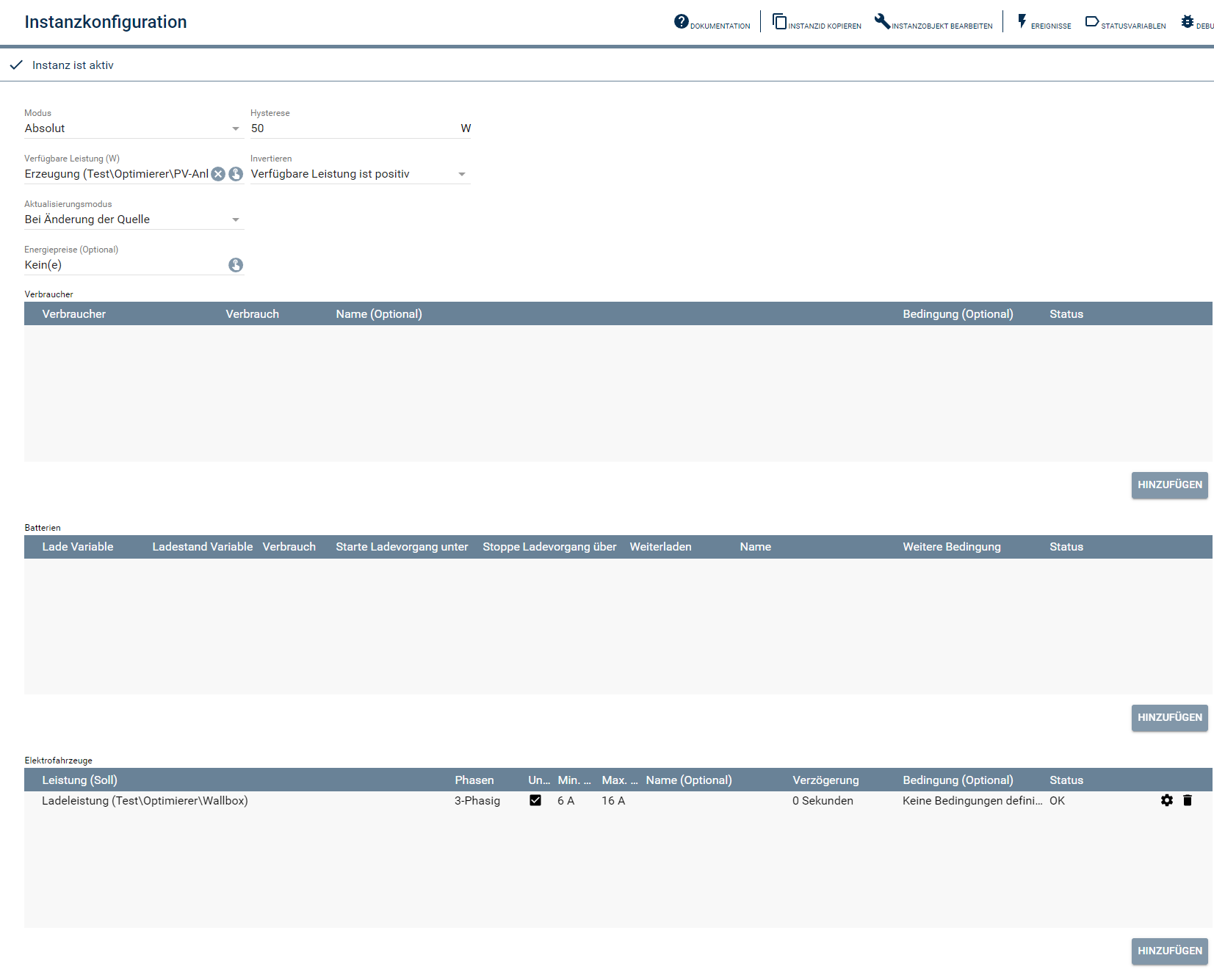Open variable picker for Energiepreise
Image resolution: width=1214 pixels, height=980 pixels.
[236, 265]
